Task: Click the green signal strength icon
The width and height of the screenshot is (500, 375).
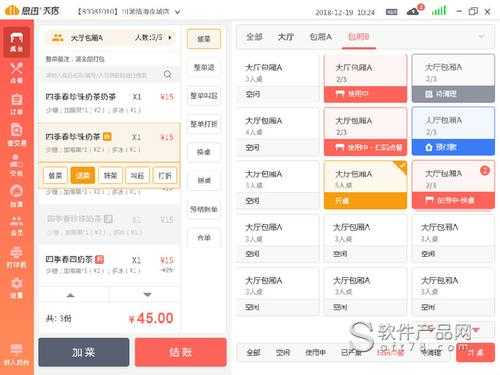Action: [439, 11]
